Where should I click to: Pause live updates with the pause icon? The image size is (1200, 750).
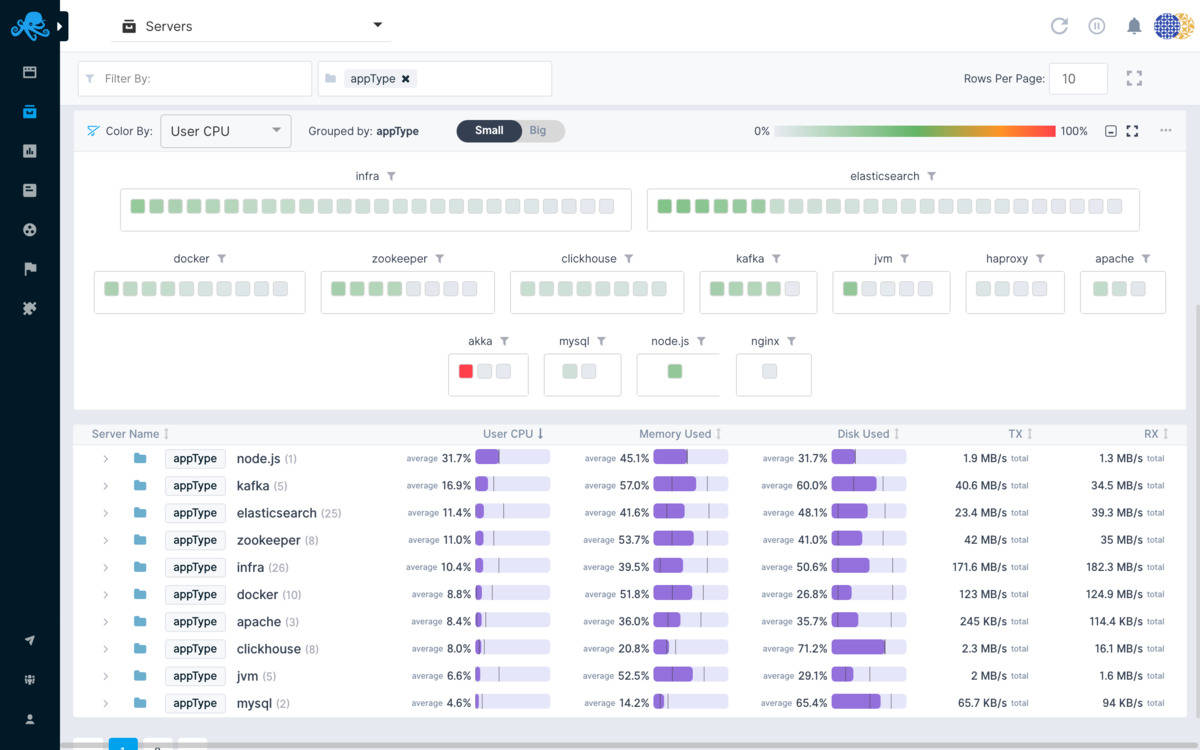coord(1097,26)
